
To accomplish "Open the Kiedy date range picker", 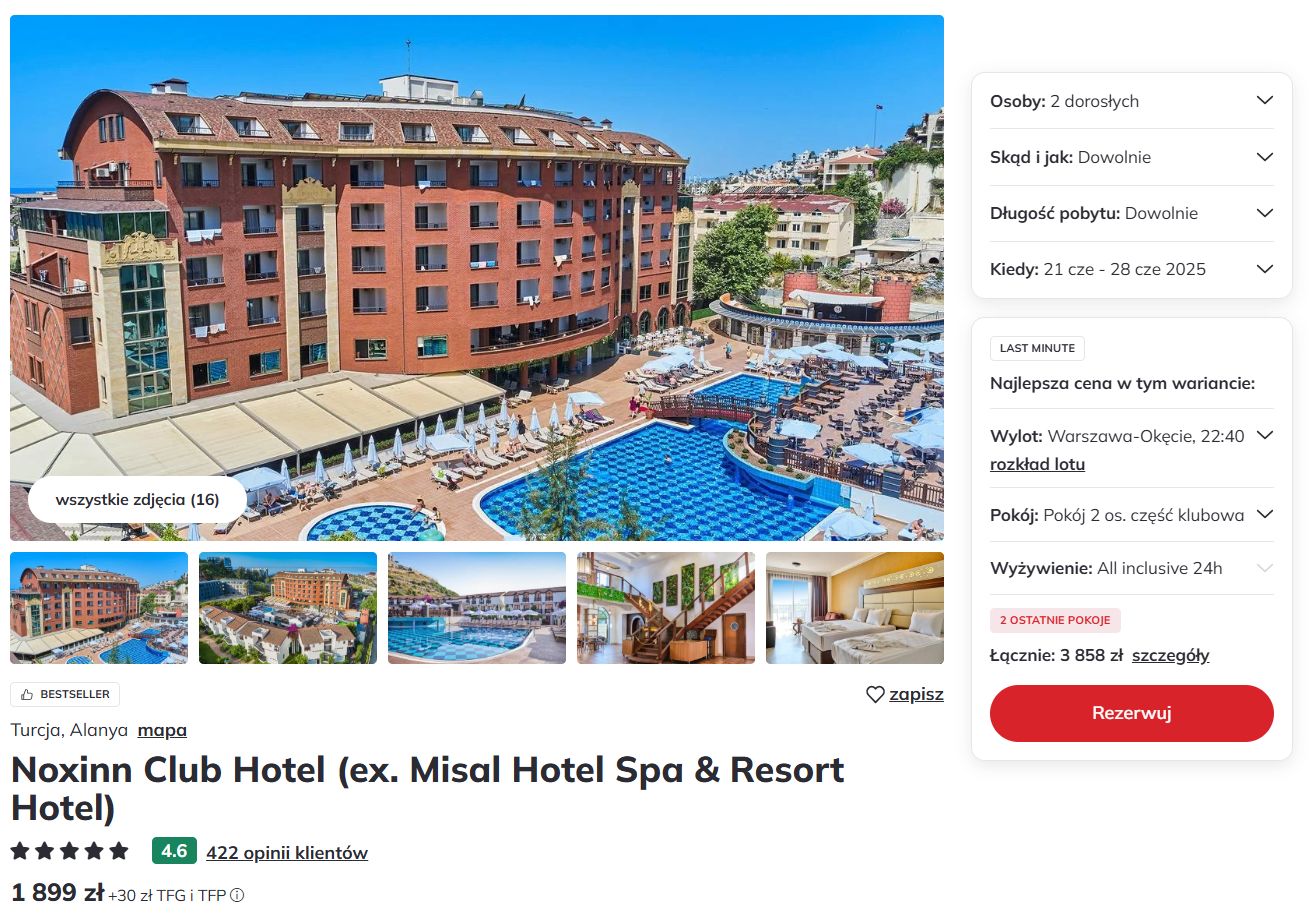I will pos(1132,269).
